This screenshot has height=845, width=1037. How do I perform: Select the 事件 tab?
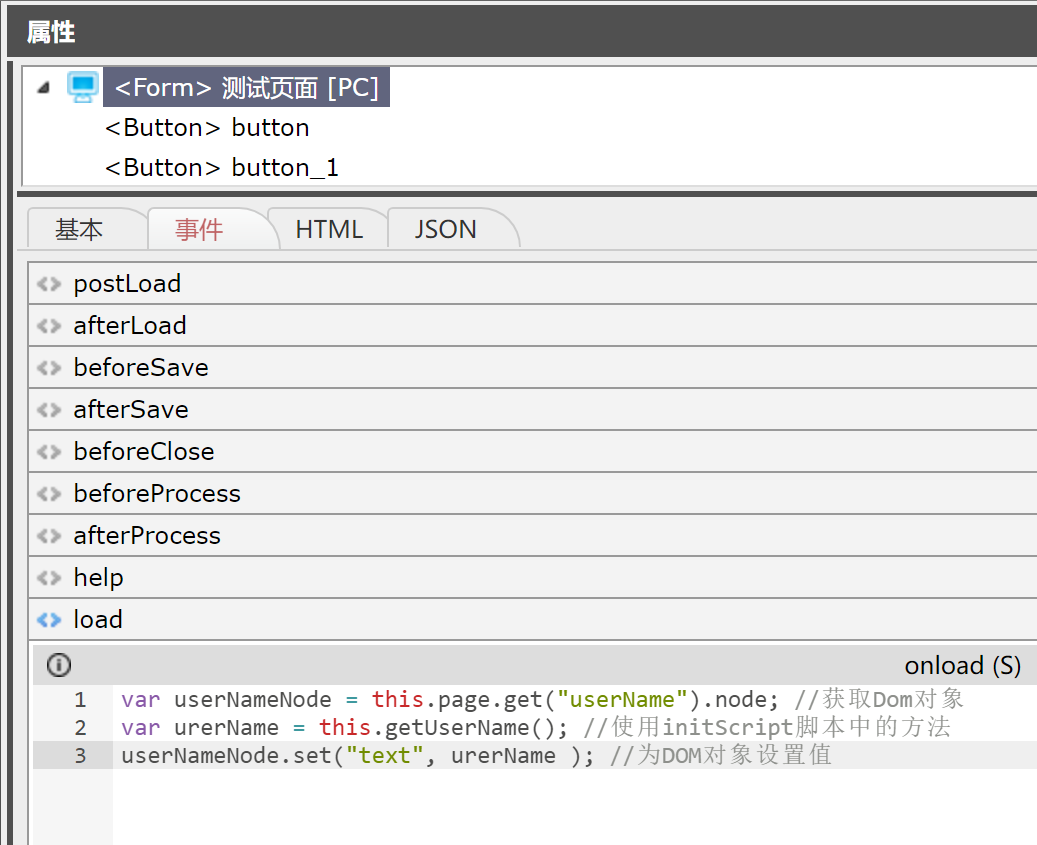(x=199, y=230)
